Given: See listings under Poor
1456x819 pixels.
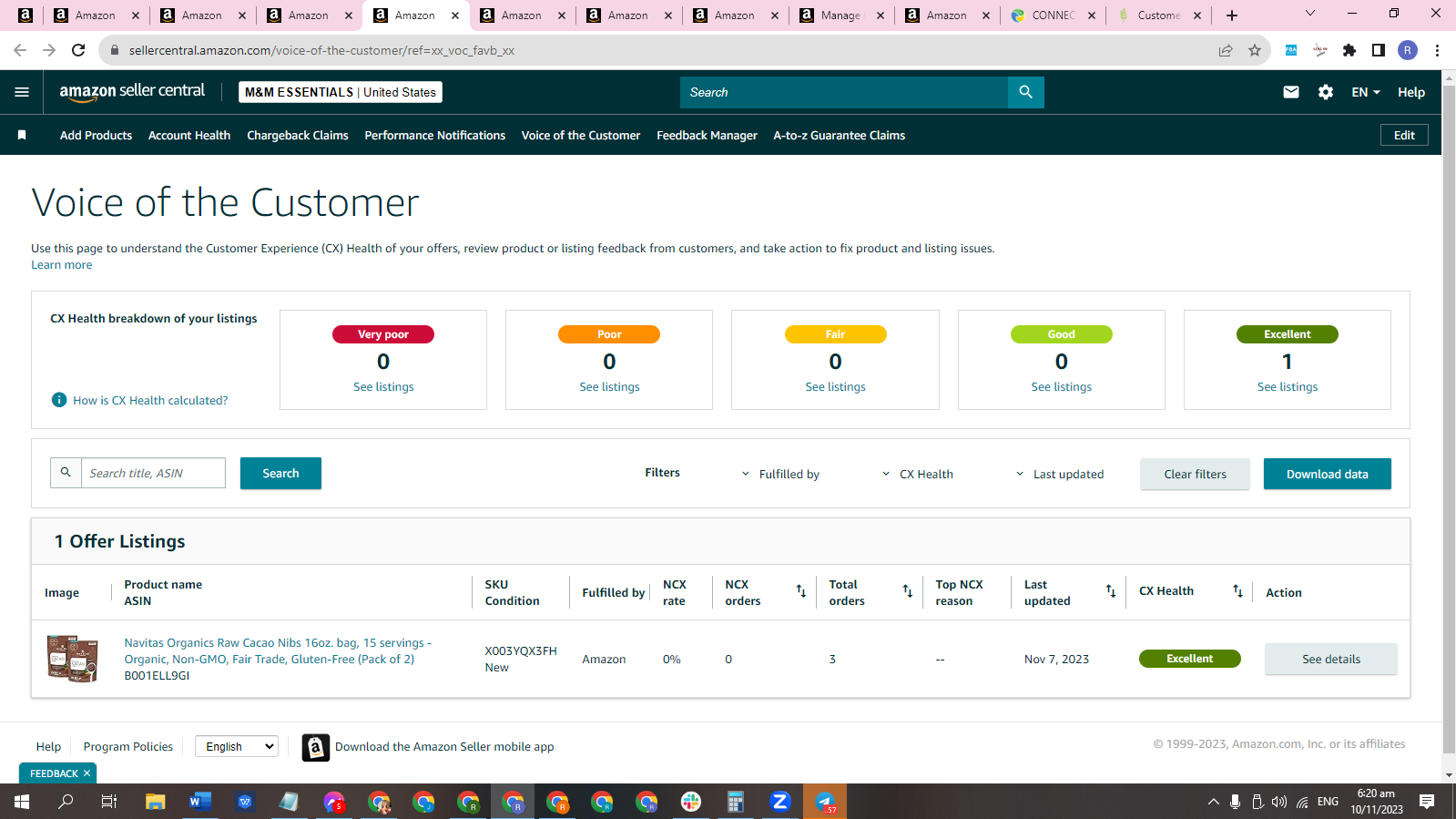Looking at the screenshot, I should pos(609,387).
